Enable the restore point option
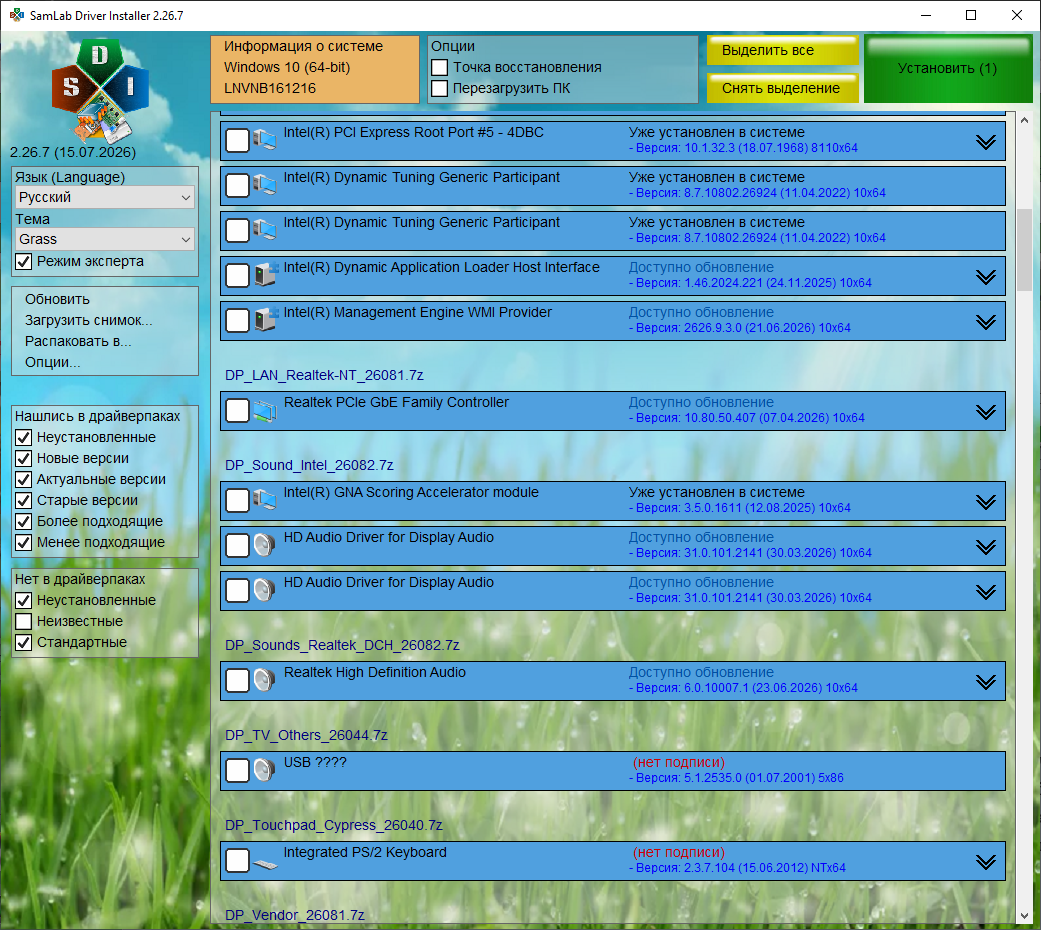Image resolution: width=1041 pixels, height=930 pixels. pyautogui.click(x=440, y=68)
